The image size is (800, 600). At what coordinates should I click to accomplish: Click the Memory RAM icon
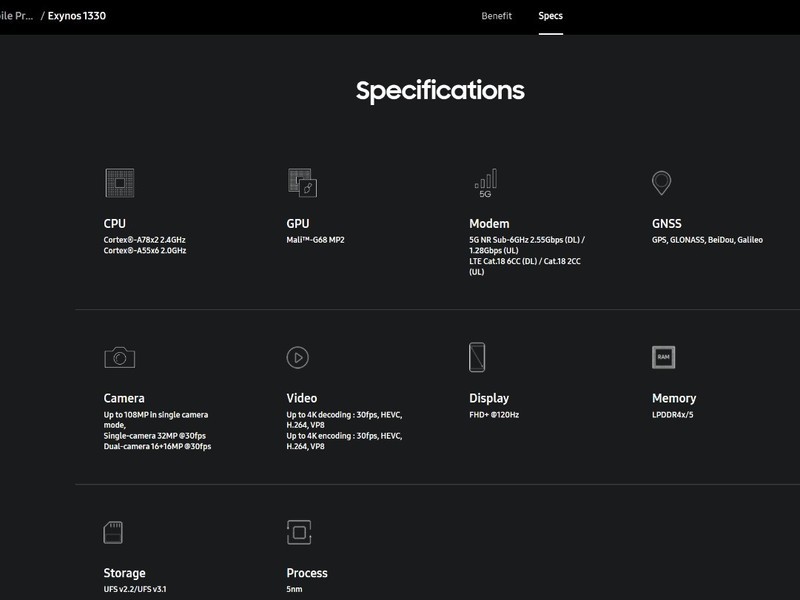point(663,357)
